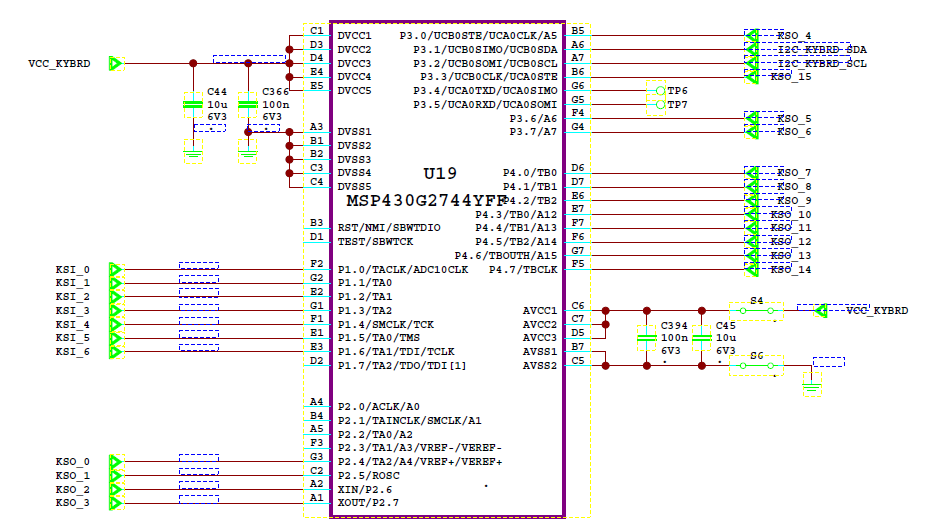Image resolution: width=934 pixels, height=531 pixels.
Task: Click the DVCC1 pin label
Action: coord(354,36)
